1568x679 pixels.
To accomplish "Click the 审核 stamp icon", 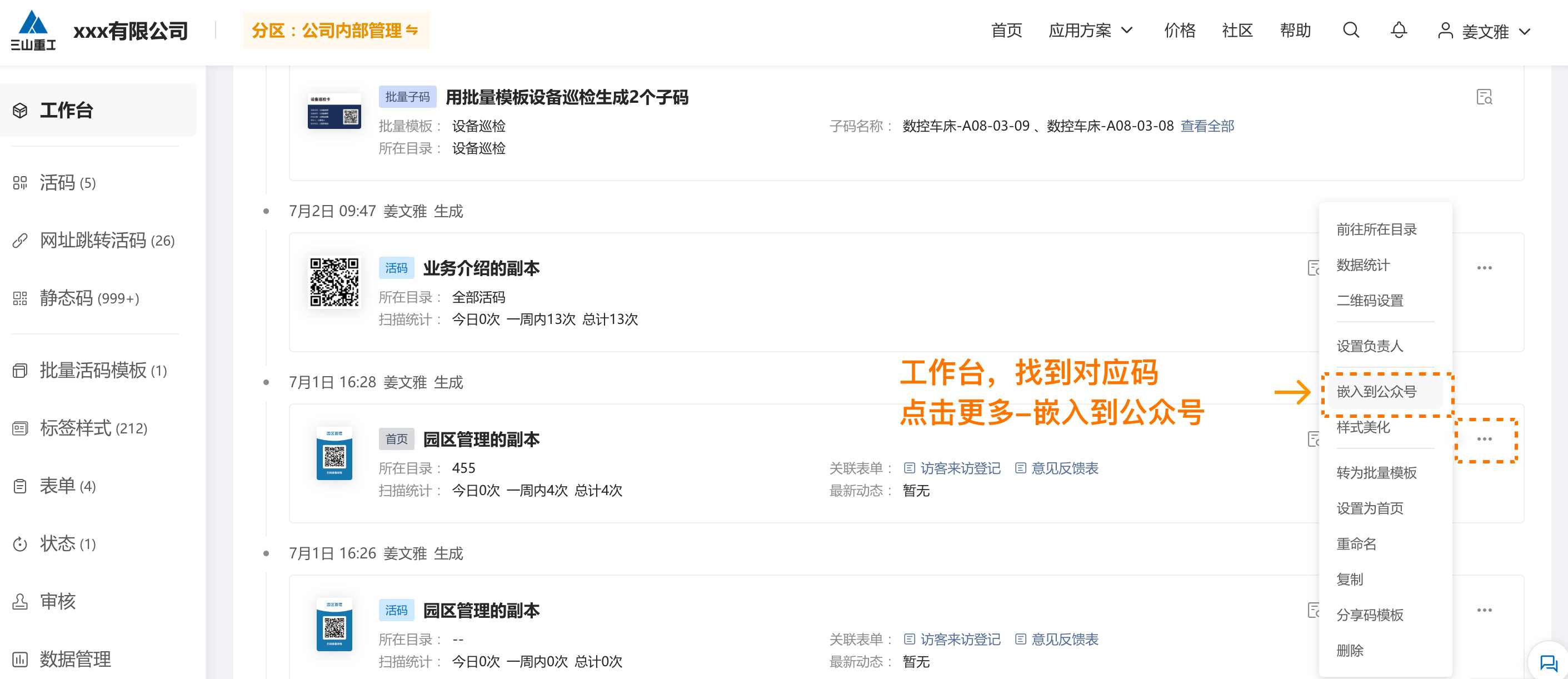I will click(20, 602).
